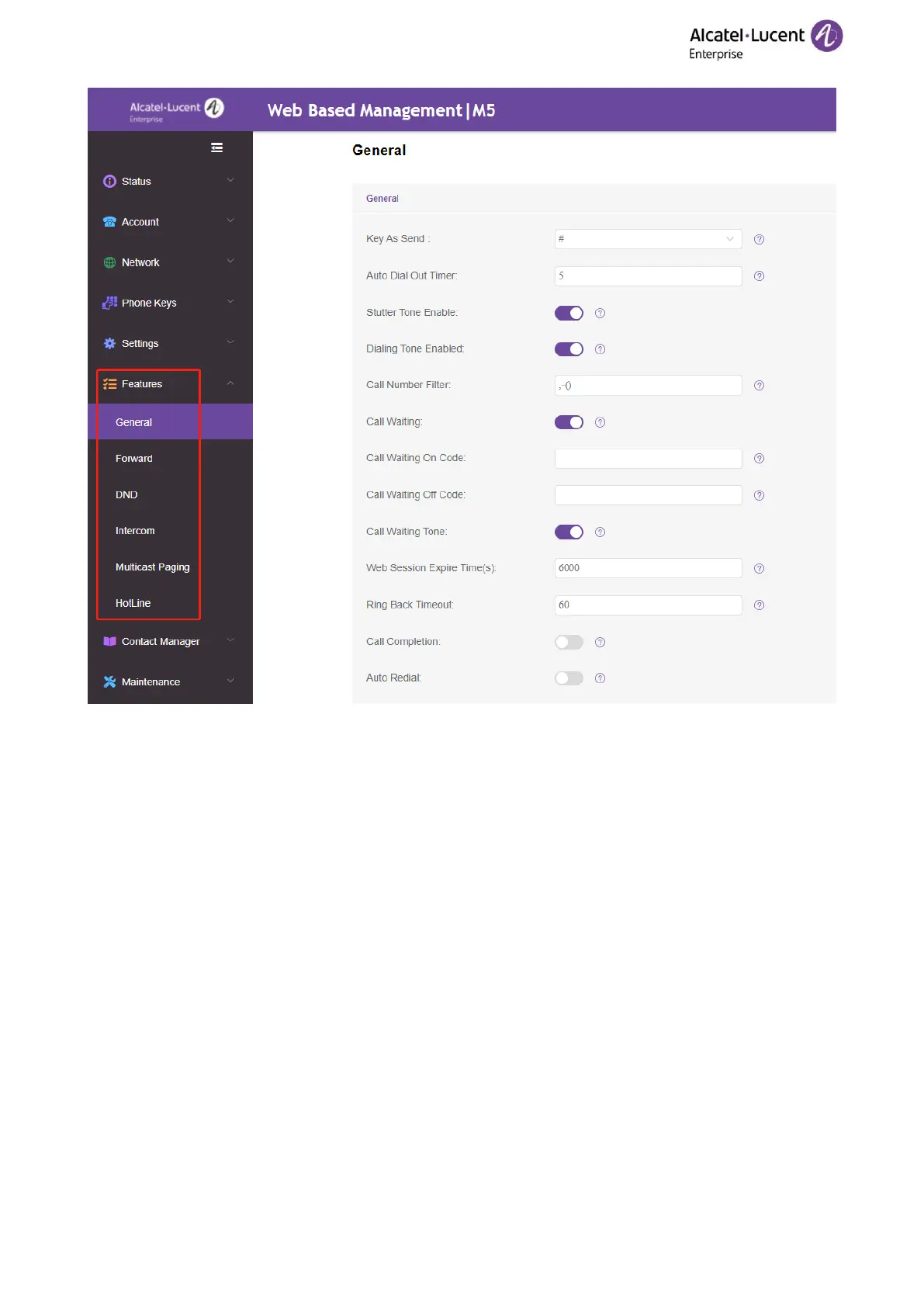Click the Status info icon
924x1307 pixels.
(x=109, y=182)
